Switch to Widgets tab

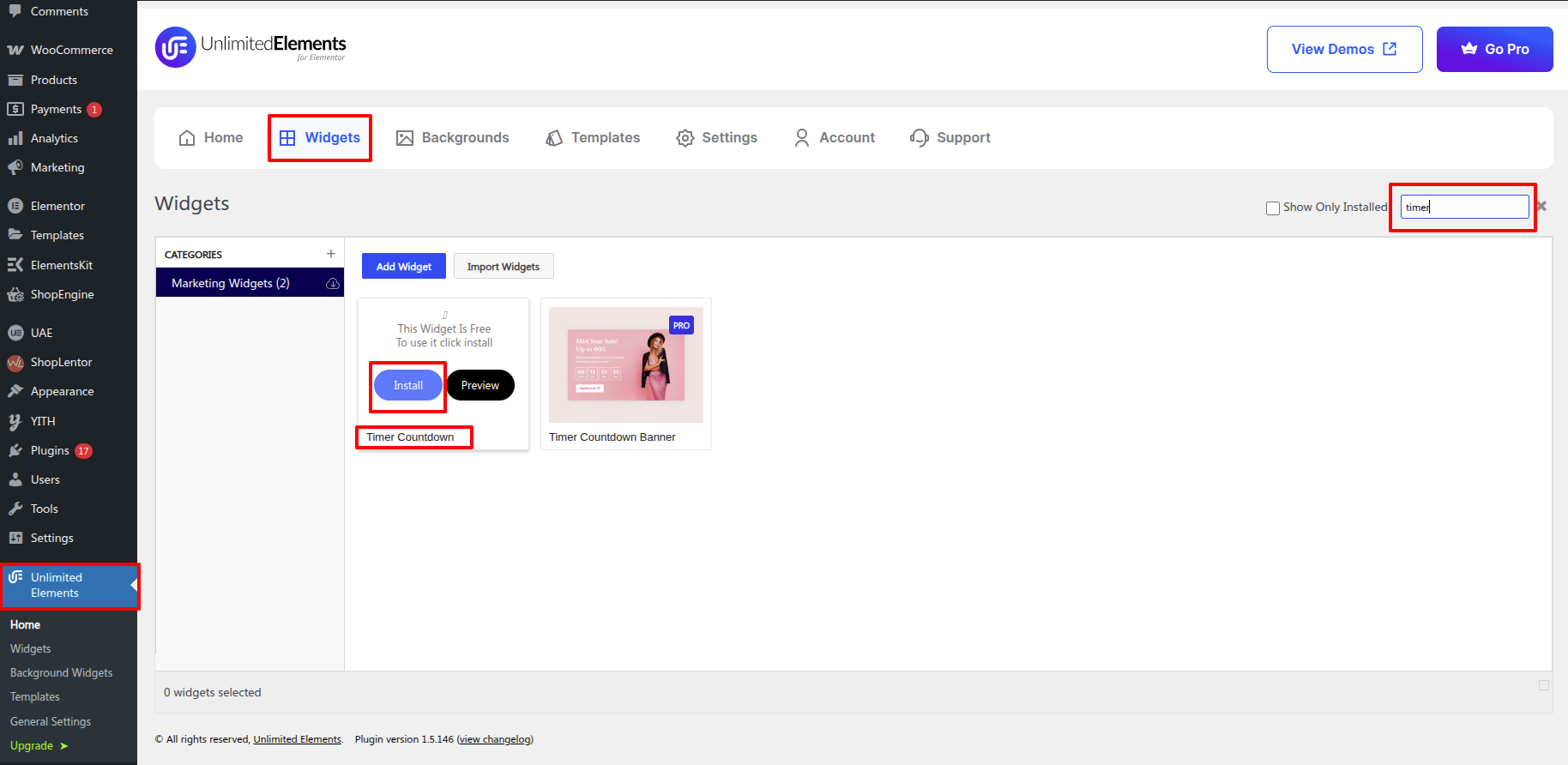320,137
